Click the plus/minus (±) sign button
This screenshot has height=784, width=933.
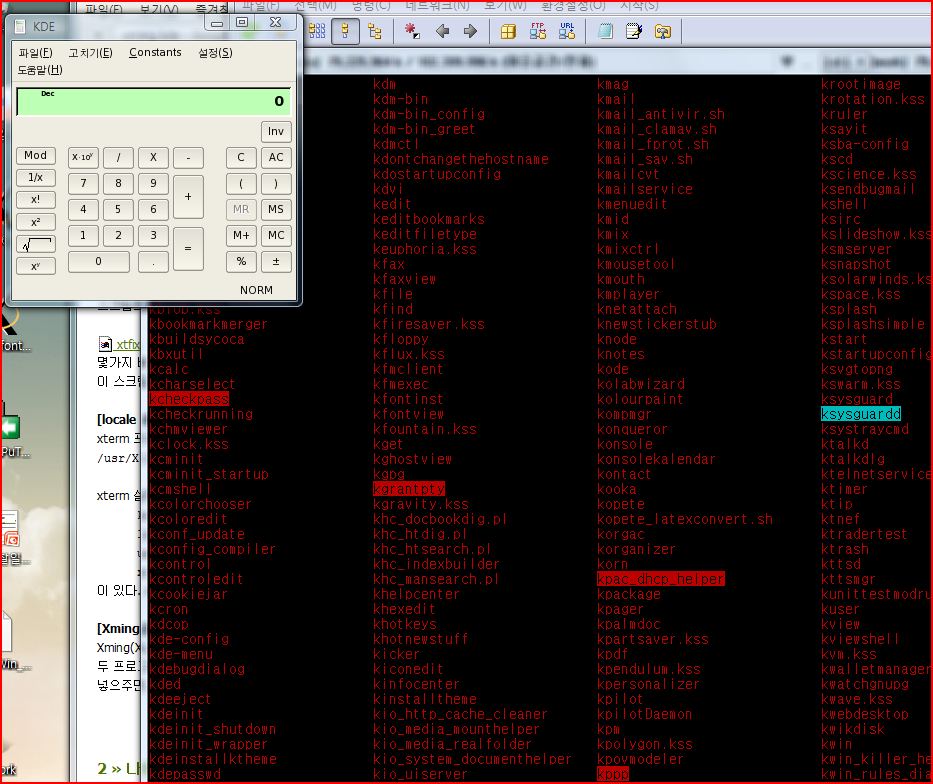click(x=276, y=262)
